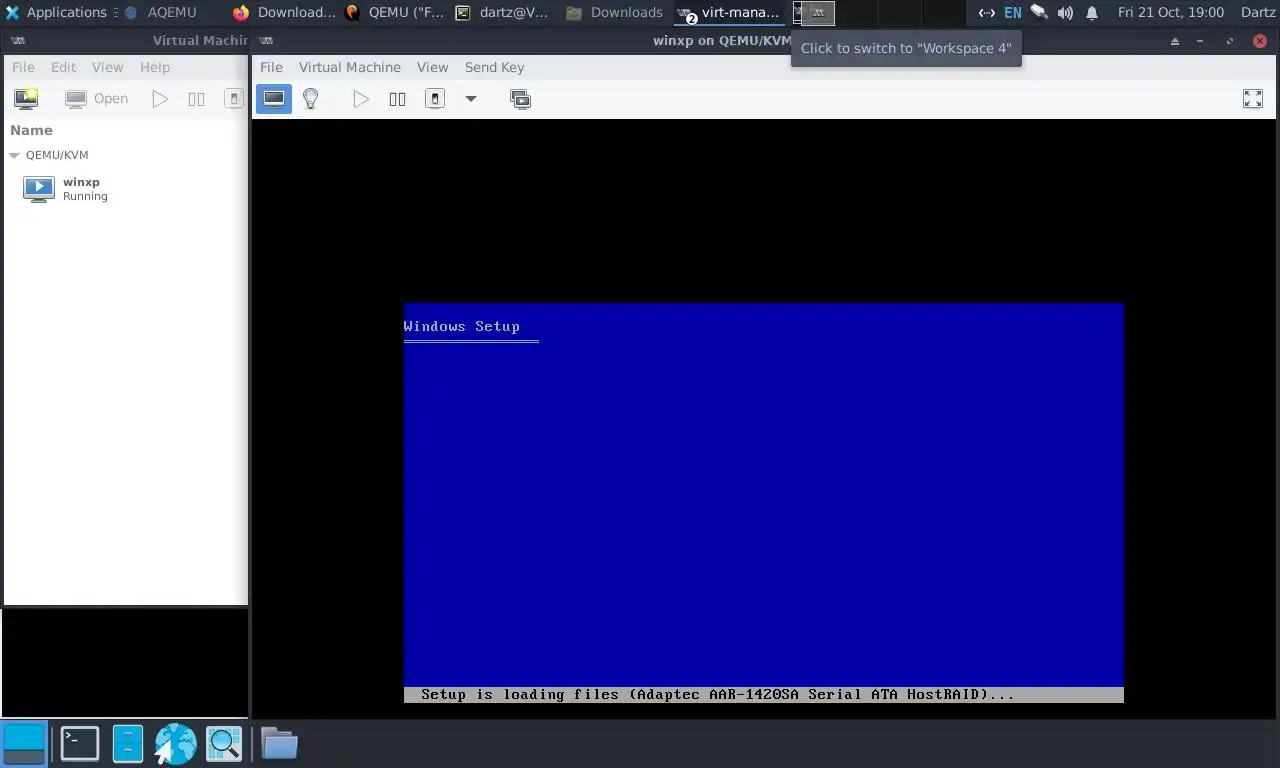The width and height of the screenshot is (1280, 768).
Task: Open View menu in Virtual Machine Manager
Action: point(107,67)
